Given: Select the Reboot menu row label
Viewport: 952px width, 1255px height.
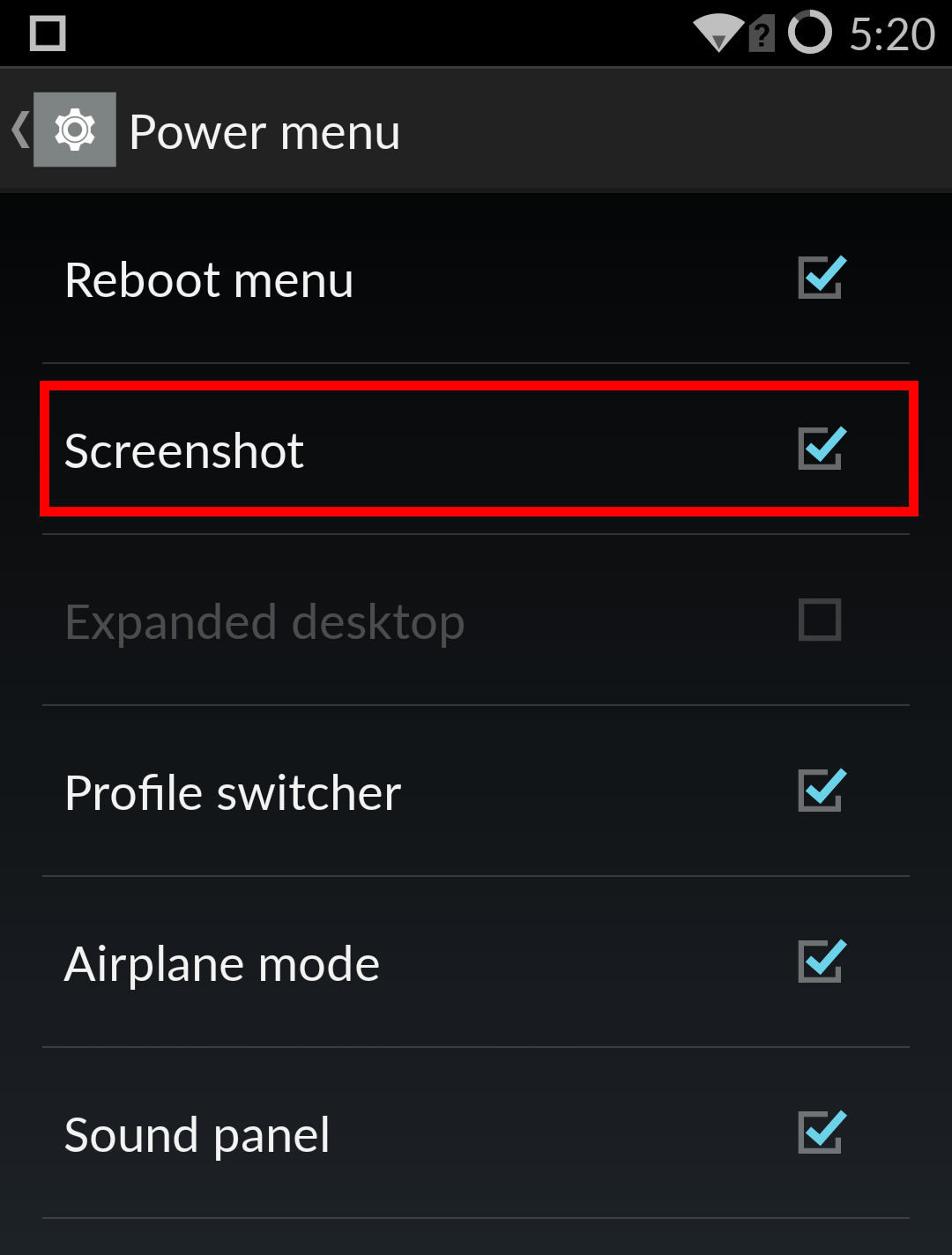Looking at the screenshot, I should click(x=209, y=280).
